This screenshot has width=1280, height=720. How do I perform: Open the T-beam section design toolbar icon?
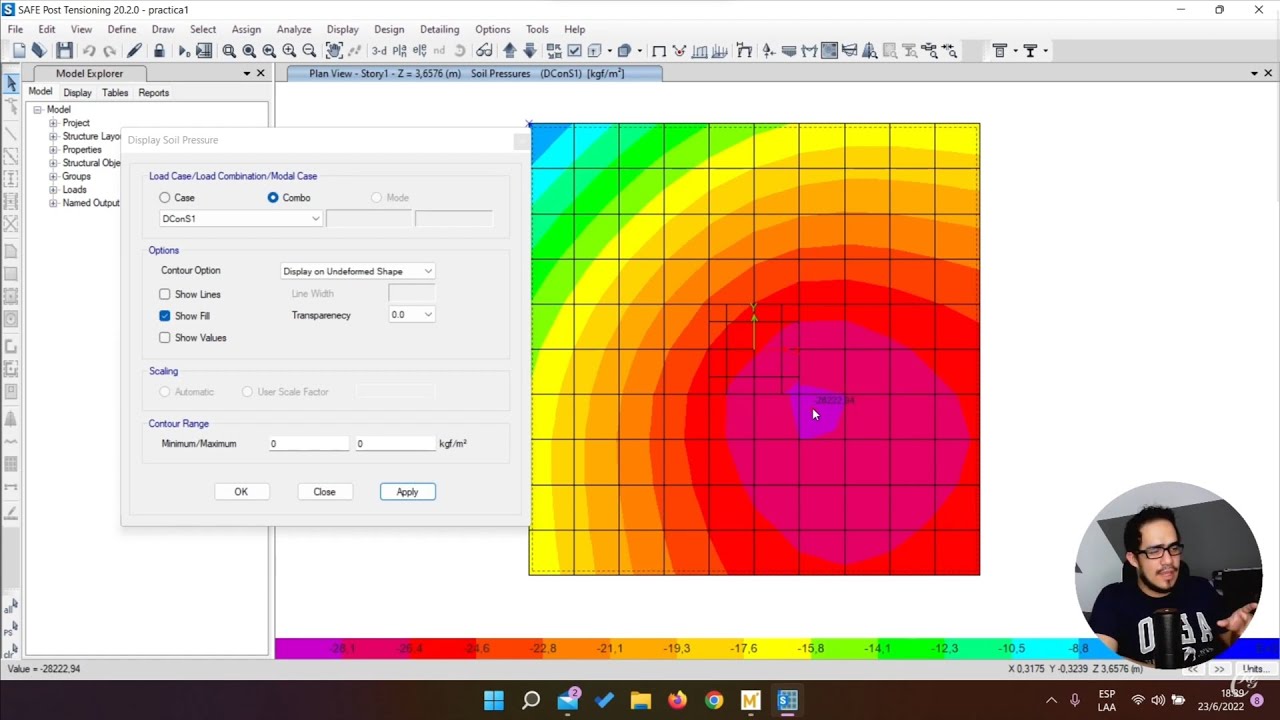coord(999,51)
